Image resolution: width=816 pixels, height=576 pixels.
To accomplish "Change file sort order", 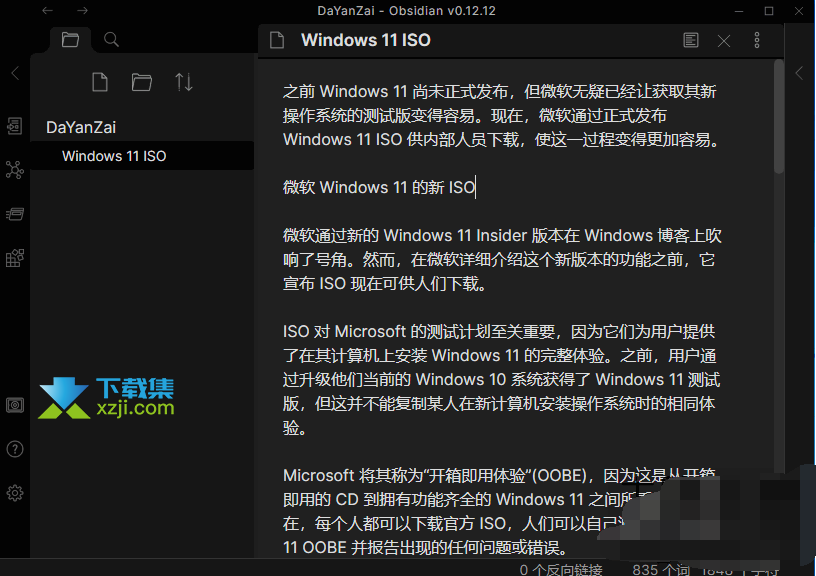I will pos(184,82).
